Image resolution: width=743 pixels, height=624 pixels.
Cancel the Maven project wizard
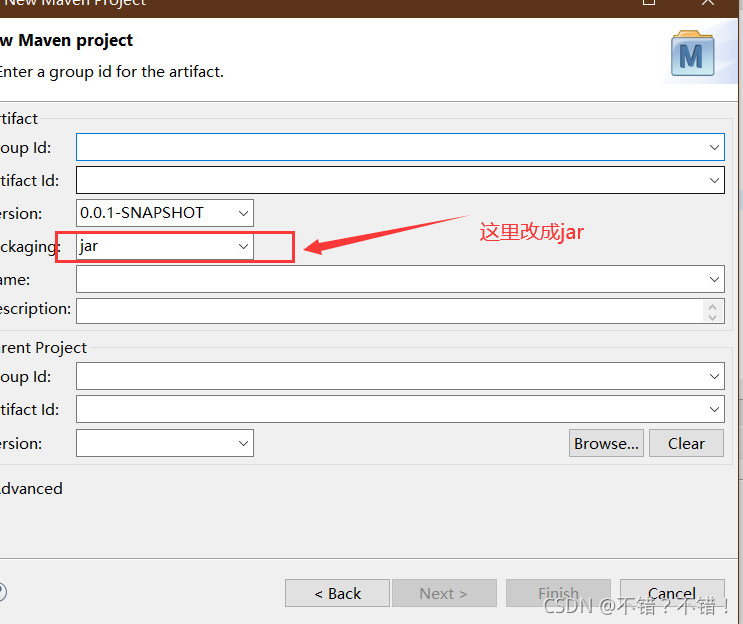pyautogui.click(x=672, y=593)
